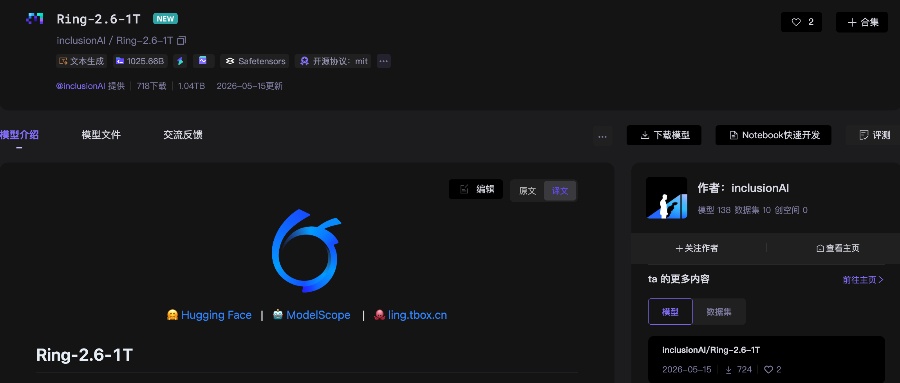900x383 pixels.
Task: Follow the author with 关注作者
Action: pyautogui.click(x=697, y=248)
